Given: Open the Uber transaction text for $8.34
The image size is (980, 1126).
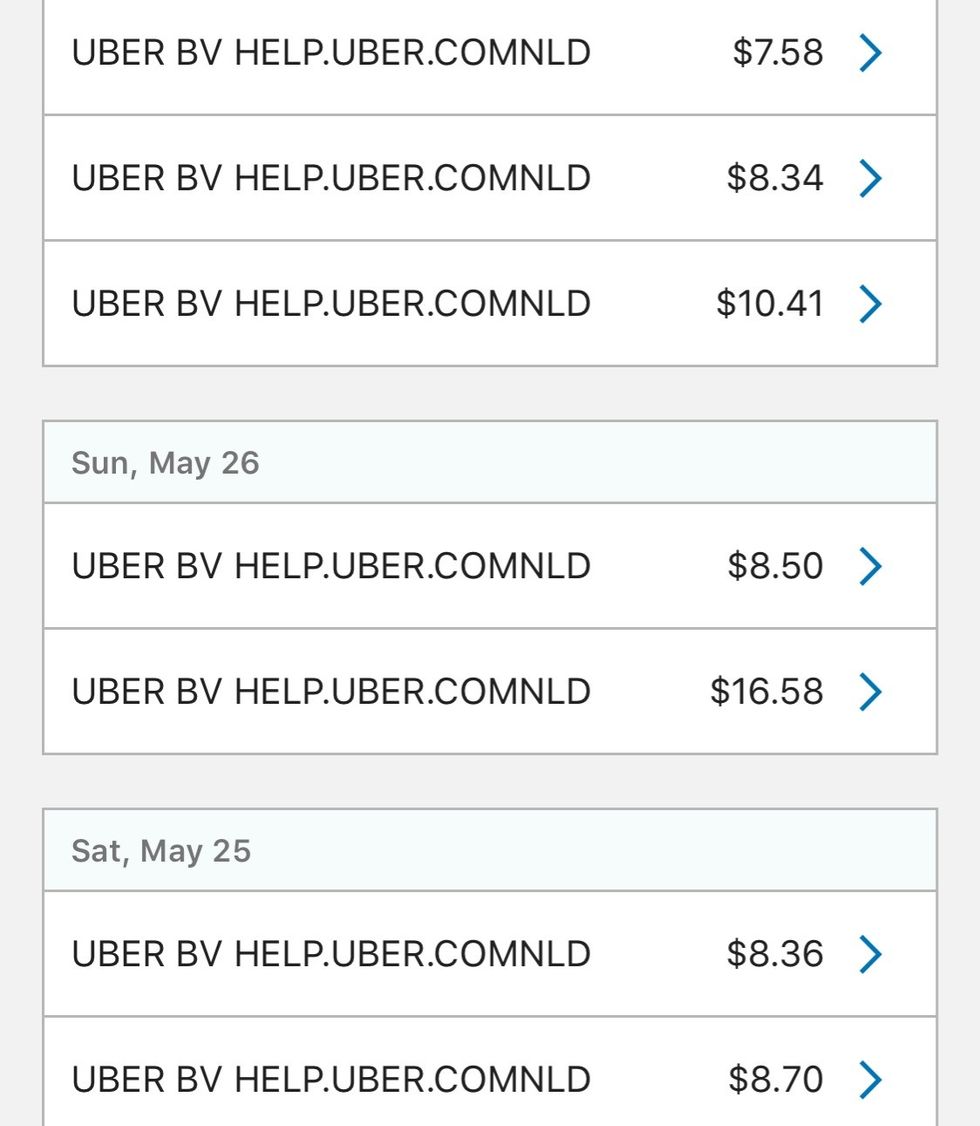Looking at the screenshot, I should [331, 178].
